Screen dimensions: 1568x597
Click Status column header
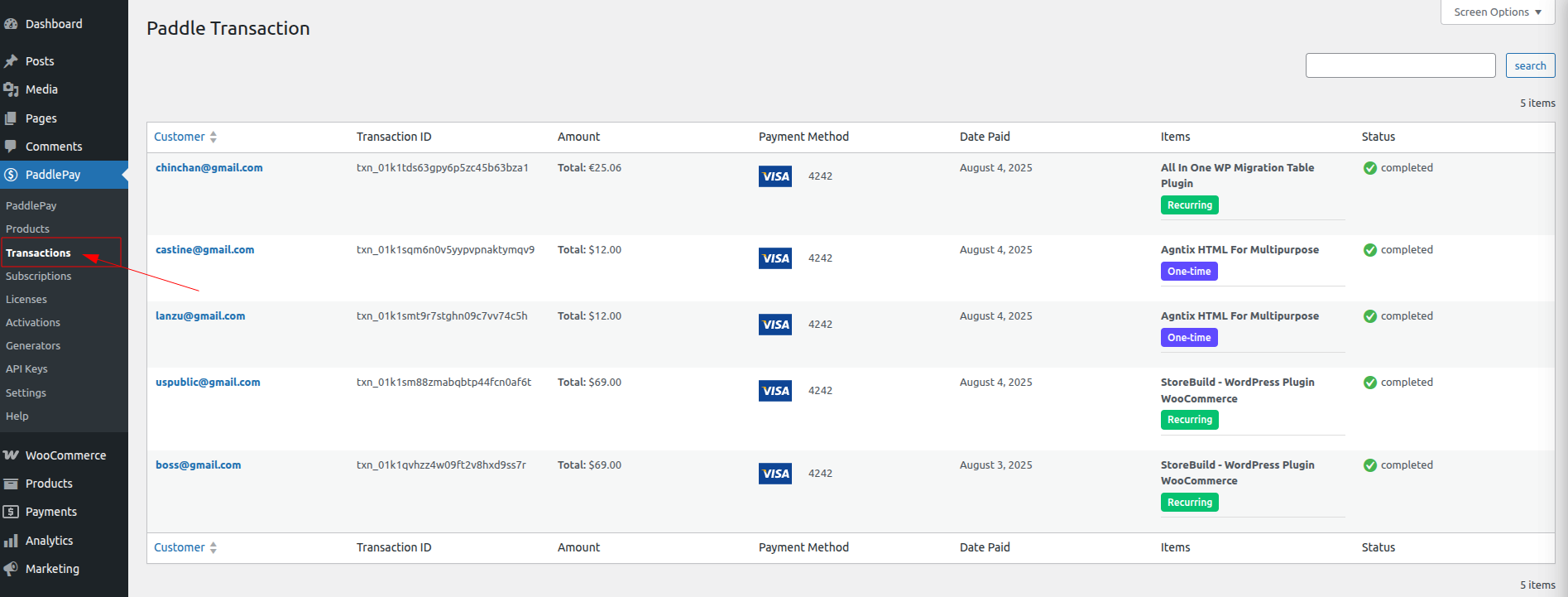pyautogui.click(x=1379, y=137)
